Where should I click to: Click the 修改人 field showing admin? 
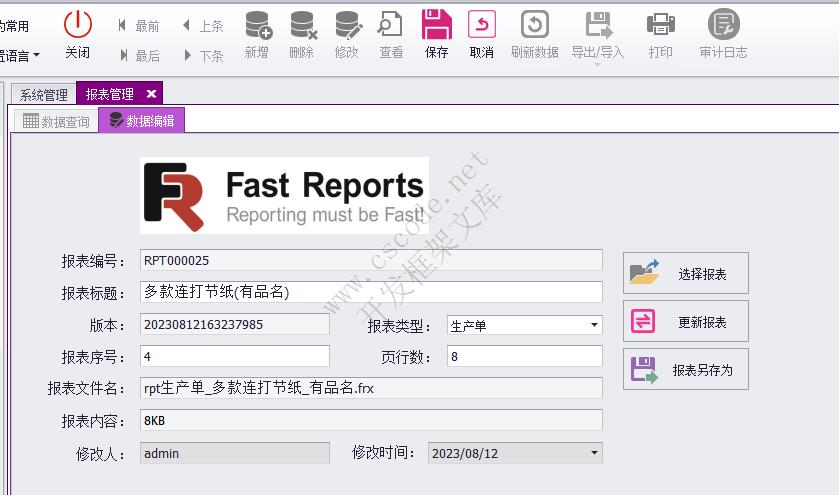click(x=234, y=453)
